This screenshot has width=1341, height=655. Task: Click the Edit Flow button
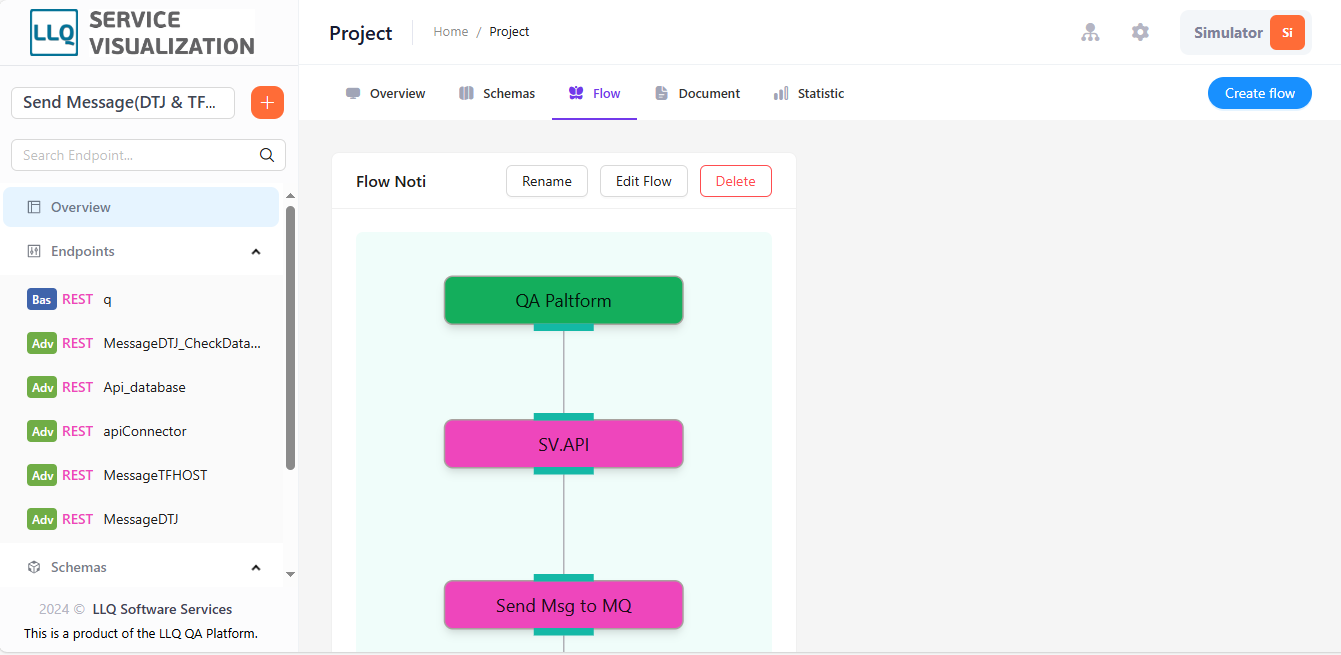pyautogui.click(x=644, y=181)
